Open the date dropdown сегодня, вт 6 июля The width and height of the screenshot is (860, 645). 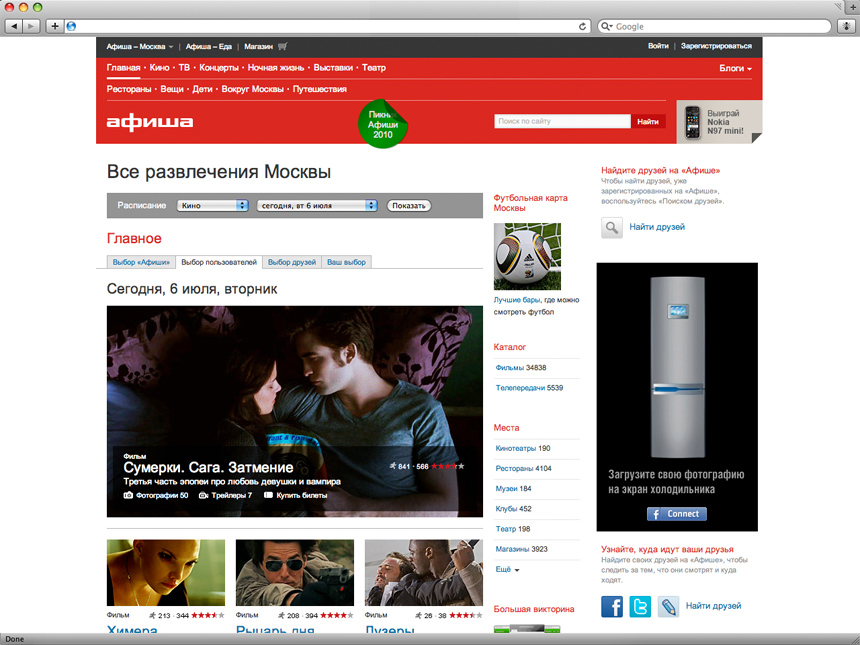[317, 205]
